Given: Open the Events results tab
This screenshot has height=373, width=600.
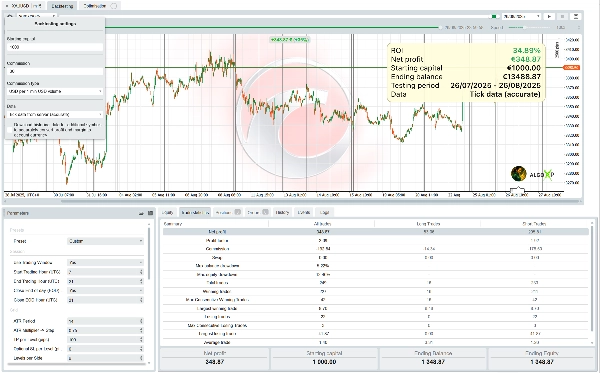Looking at the screenshot, I should click(303, 212).
